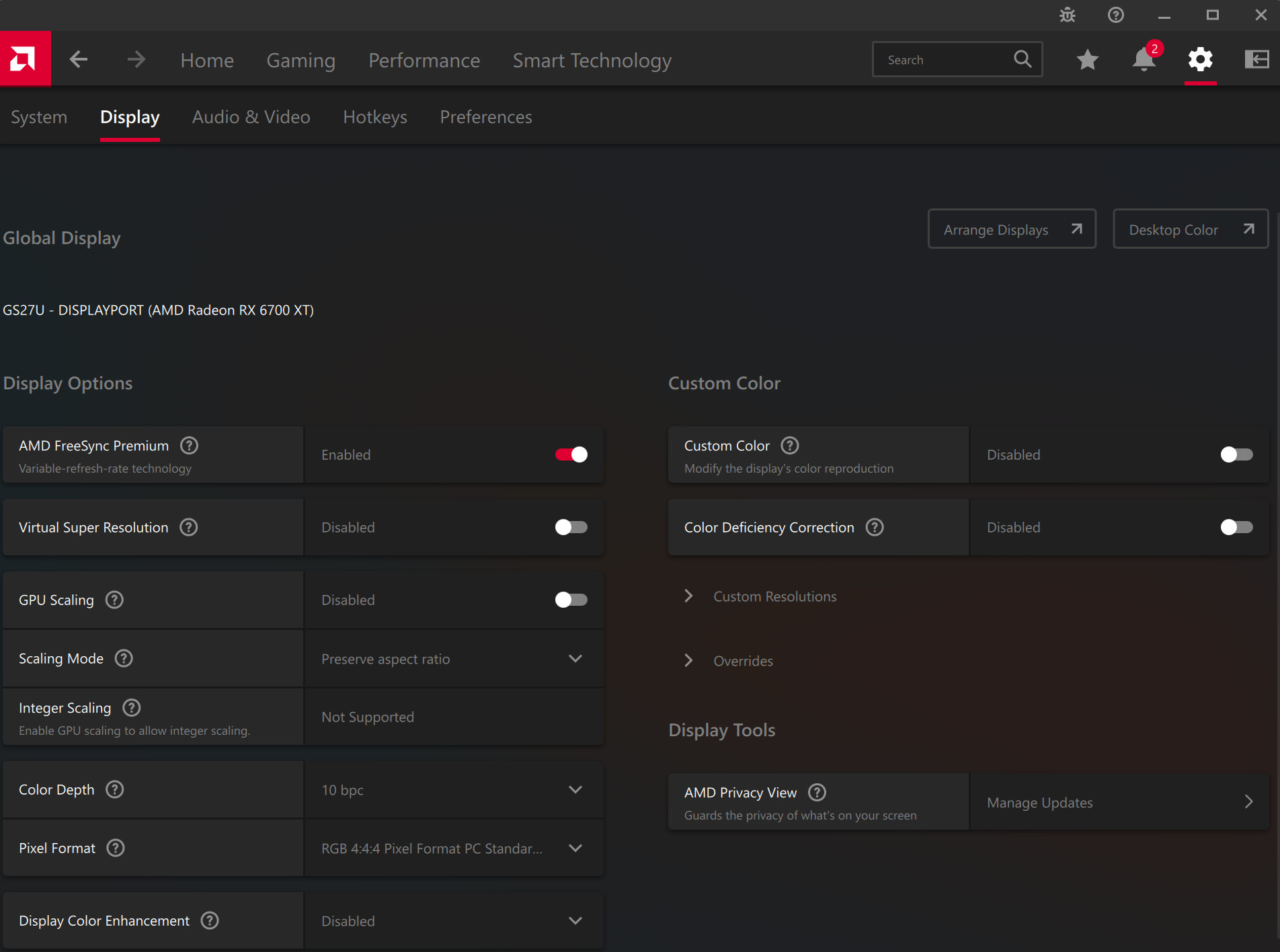This screenshot has width=1280, height=952.
Task: Enable Virtual Super Resolution toggle
Action: (571, 527)
